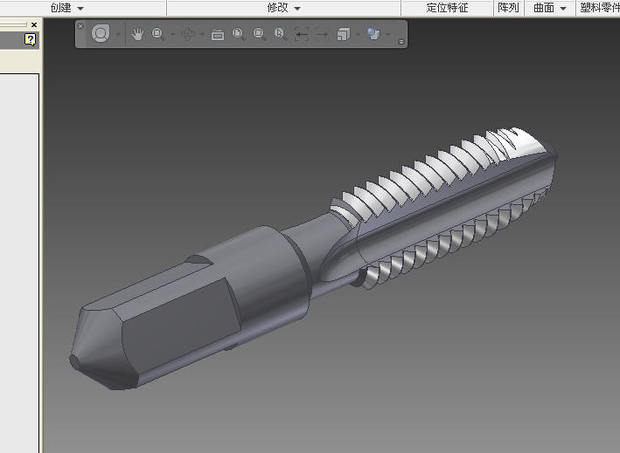Image resolution: width=620 pixels, height=453 pixels.
Task: Click the fourth magnifier zoom icon
Action: point(238,34)
